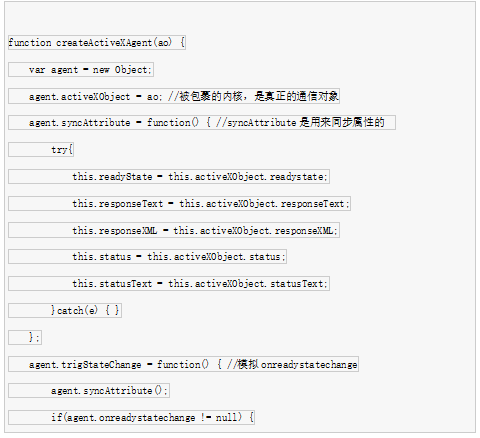Click the null keyword in the if statement
Screen dimensions: 480x438
point(226,418)
